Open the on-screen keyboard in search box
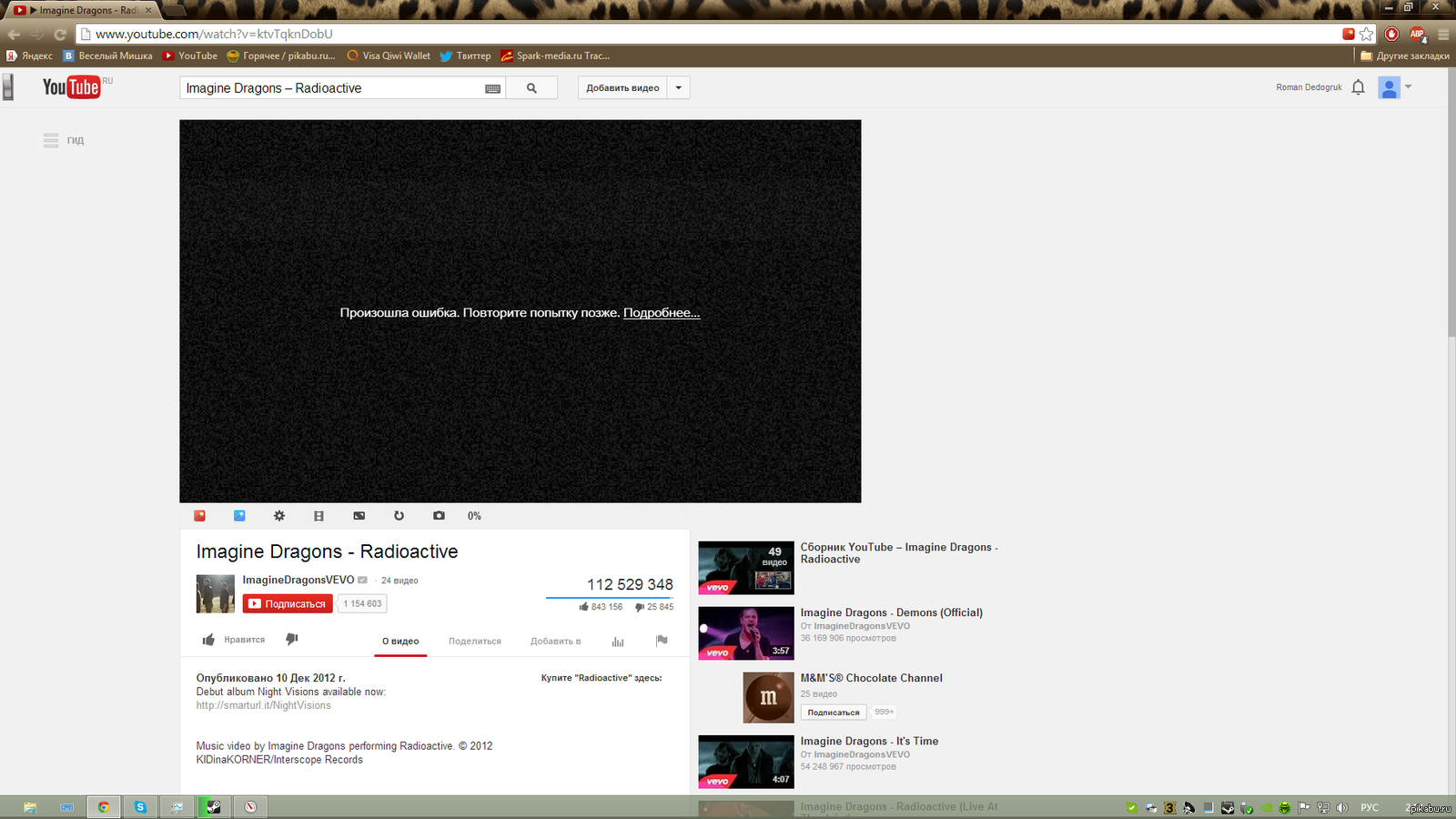Viewport: 1456px width, 819px height. coord(493,88)
